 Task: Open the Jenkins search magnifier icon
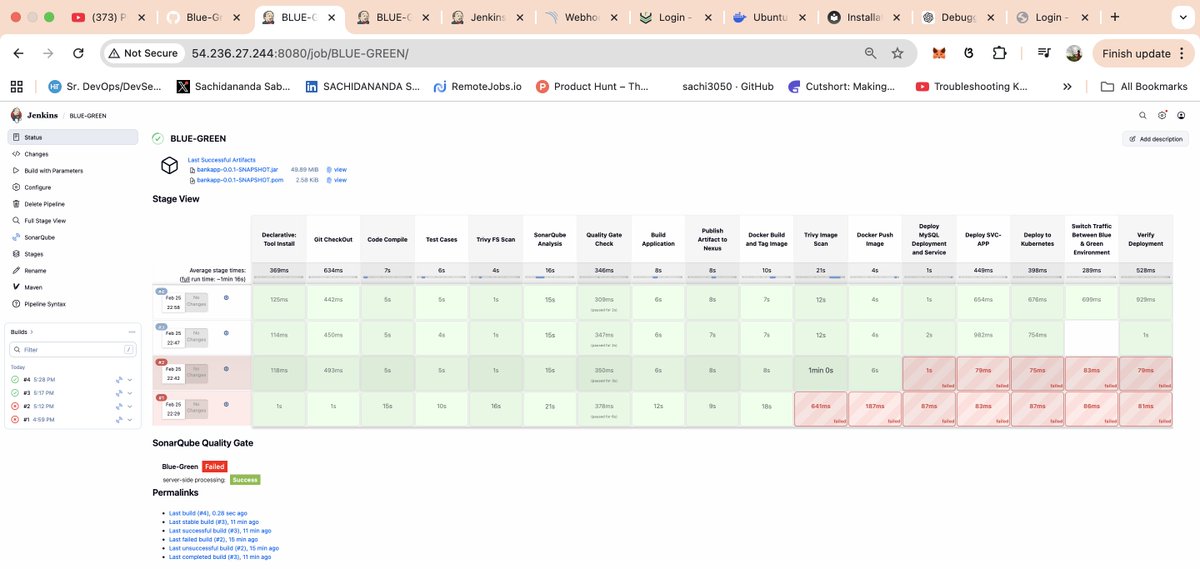(1143, 115)
